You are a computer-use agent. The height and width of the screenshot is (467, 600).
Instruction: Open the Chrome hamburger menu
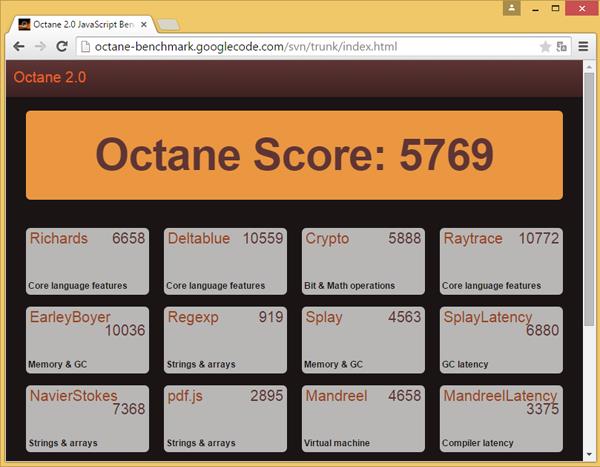click(x=583, y=47)
